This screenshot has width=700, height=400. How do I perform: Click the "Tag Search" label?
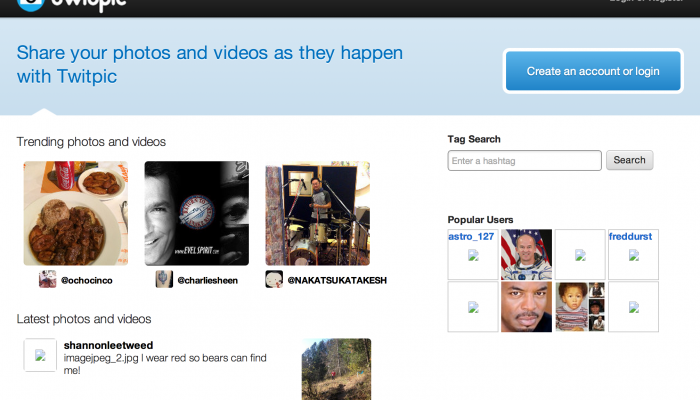point(474,139)
